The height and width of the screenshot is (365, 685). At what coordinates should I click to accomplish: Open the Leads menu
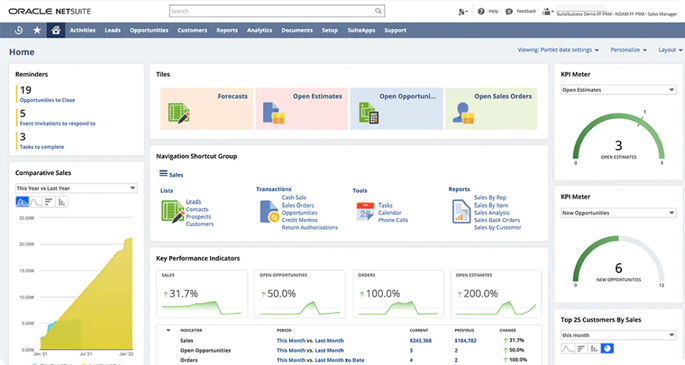click(112, 30)
